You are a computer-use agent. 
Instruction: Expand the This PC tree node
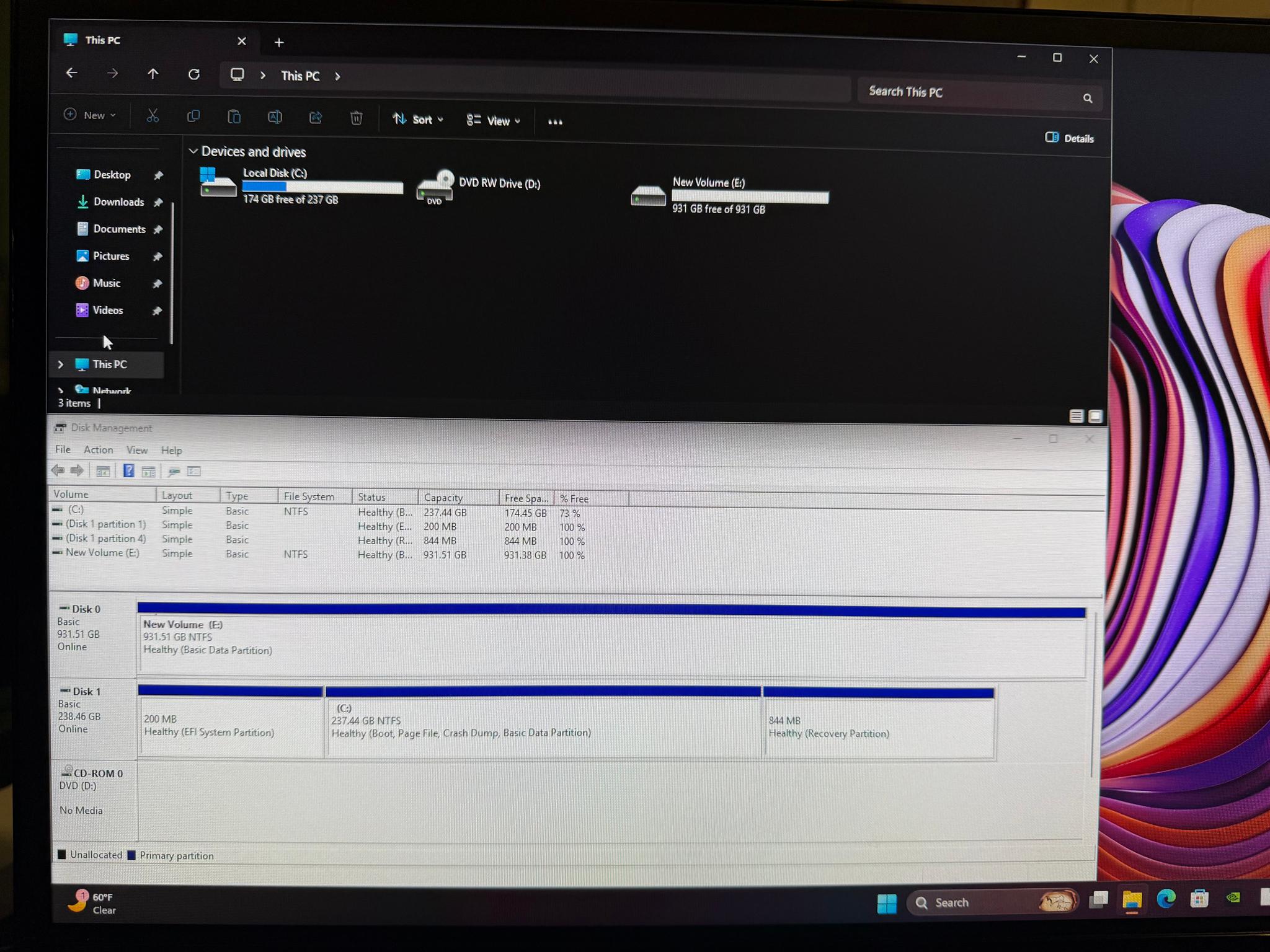(x=61, y=364)
